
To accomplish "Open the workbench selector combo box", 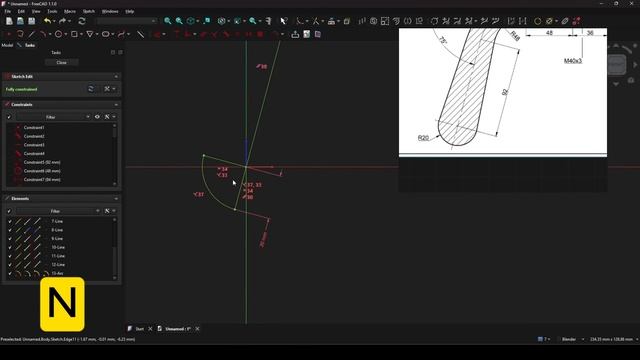I will (x=126, y=21).
